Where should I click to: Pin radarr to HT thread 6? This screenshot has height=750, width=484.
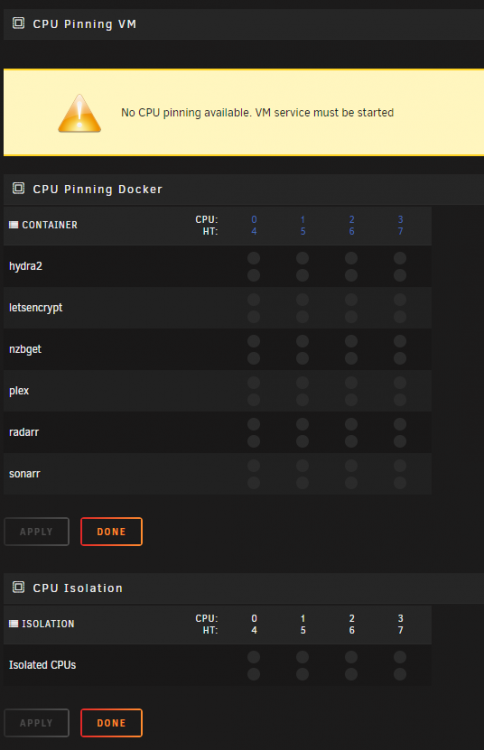352,441
